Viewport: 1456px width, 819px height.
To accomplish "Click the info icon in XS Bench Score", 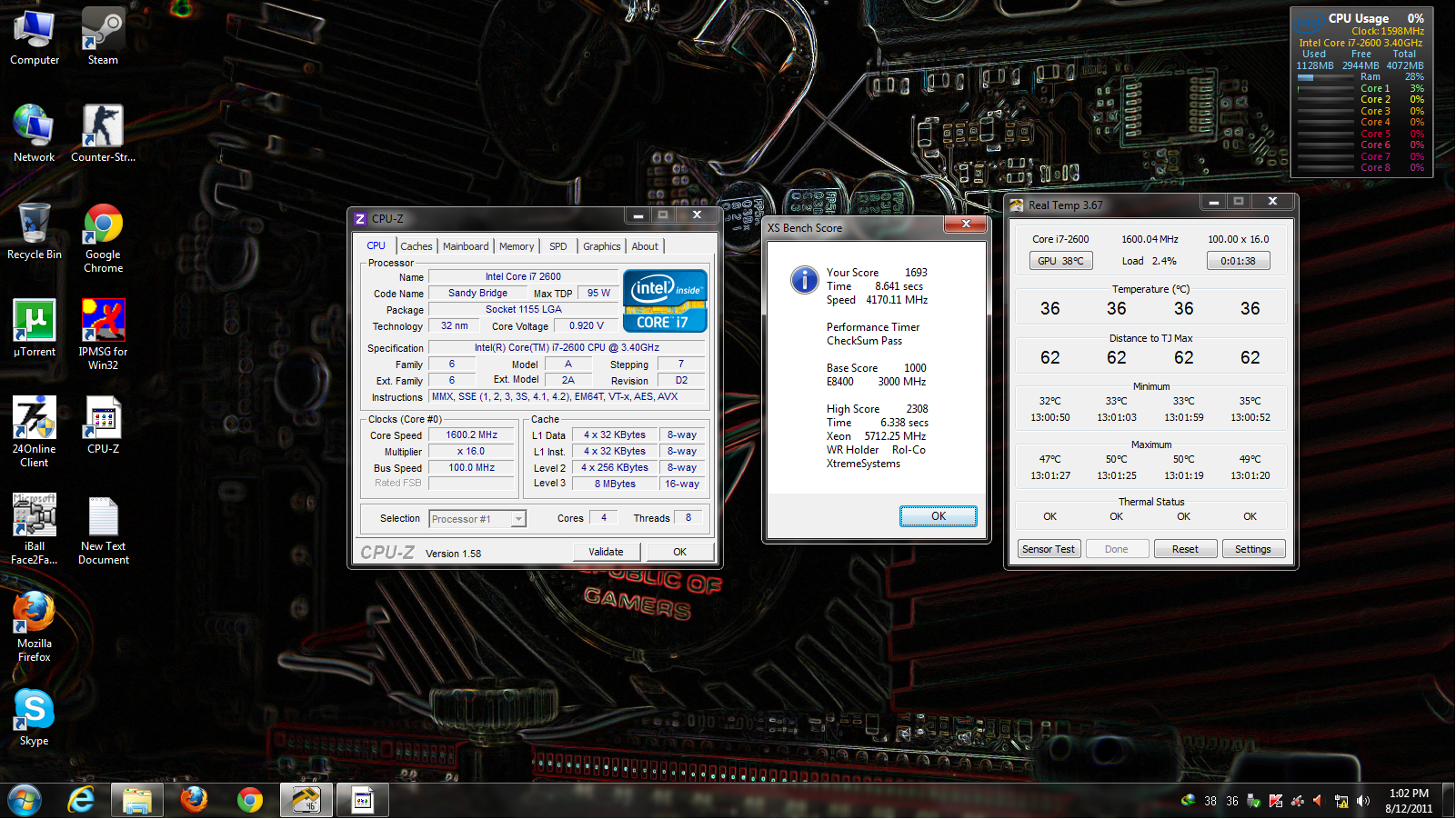I will tap(805, 279).
